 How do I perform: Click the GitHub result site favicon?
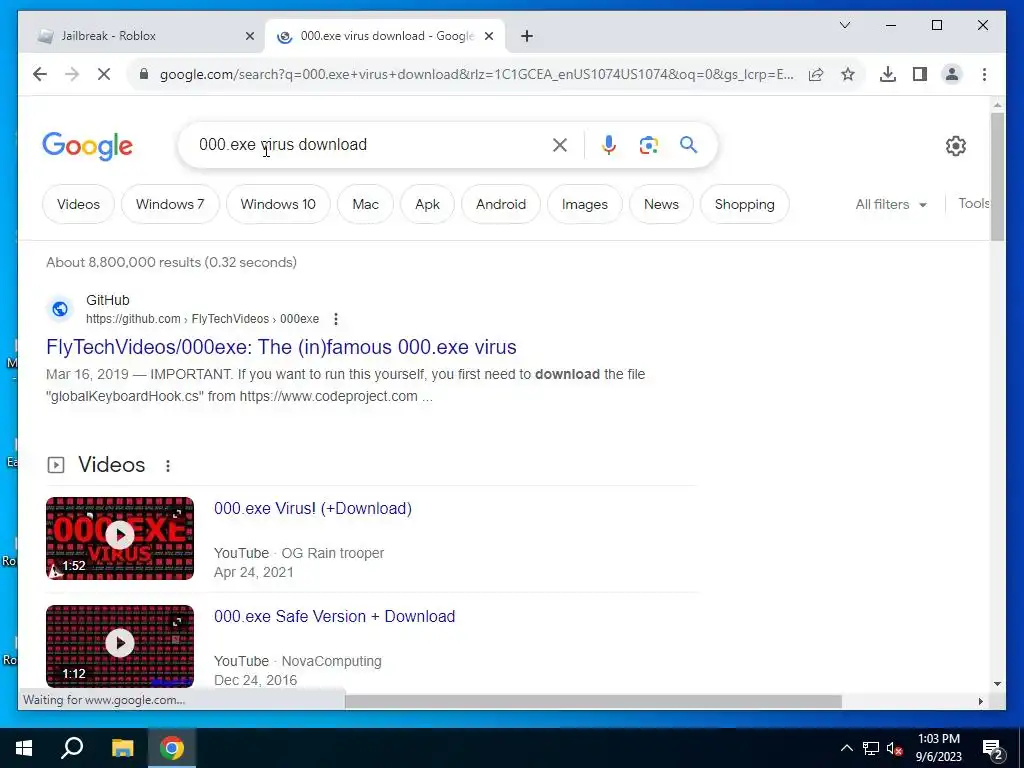(60, 309)
